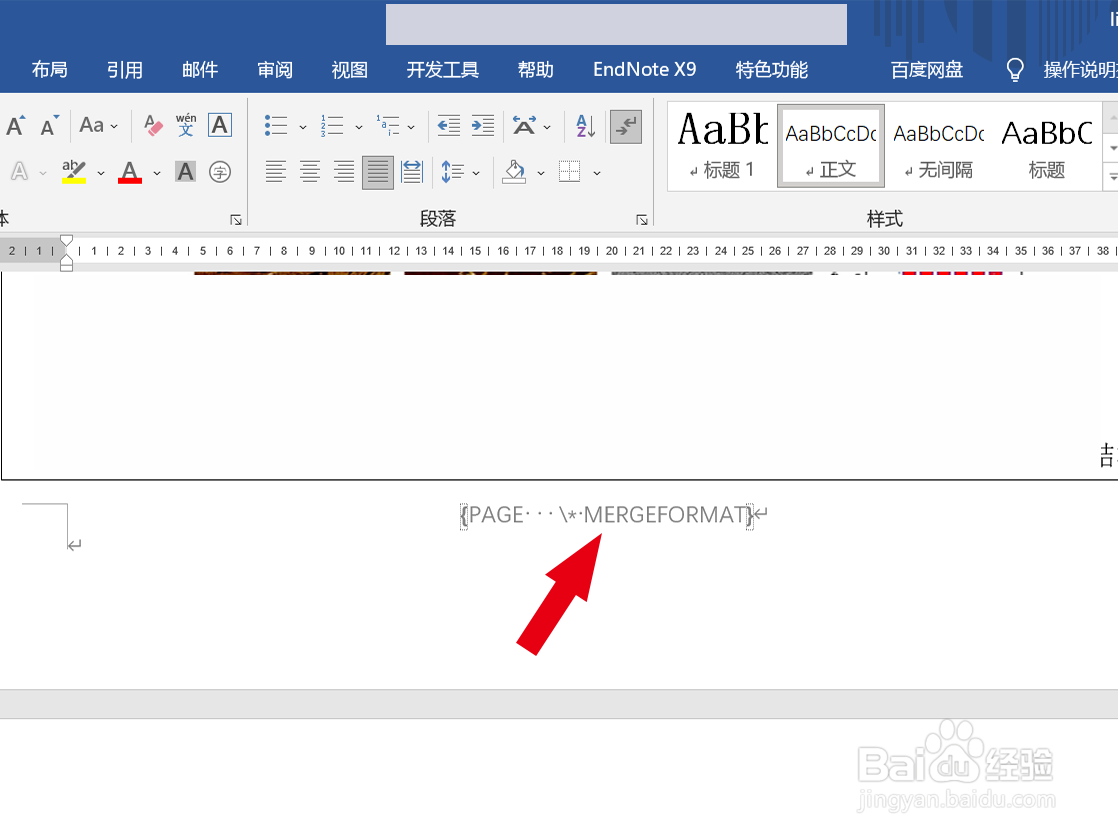
Task: Align text left
Action: [x=276, y=171]
